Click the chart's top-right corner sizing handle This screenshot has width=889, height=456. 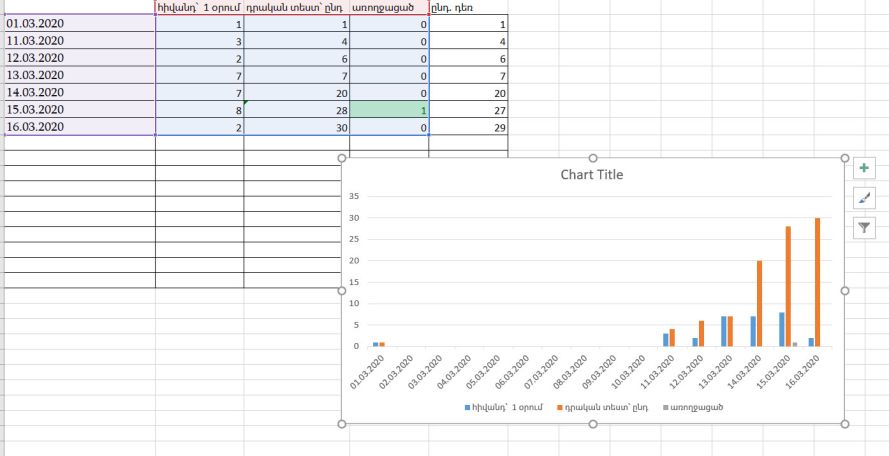844,158
